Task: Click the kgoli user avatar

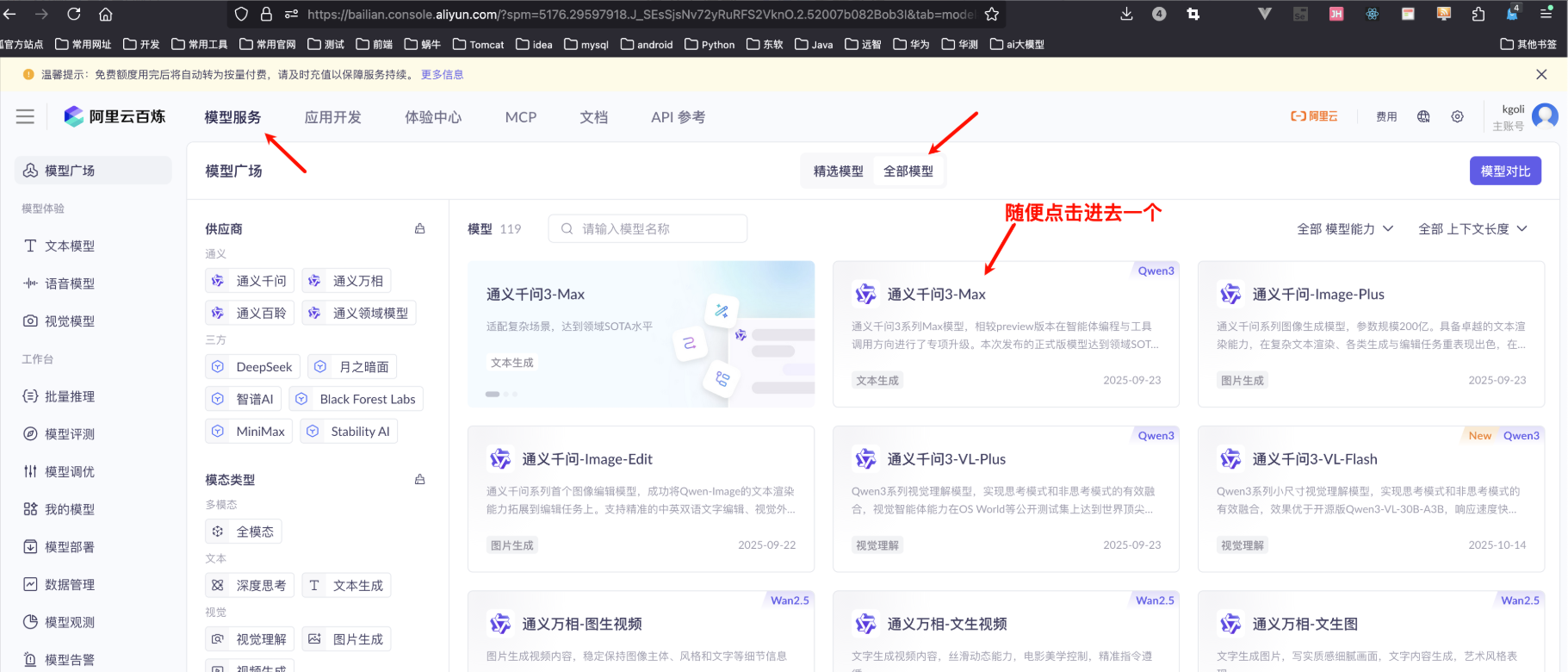Action: (1545, 115)
